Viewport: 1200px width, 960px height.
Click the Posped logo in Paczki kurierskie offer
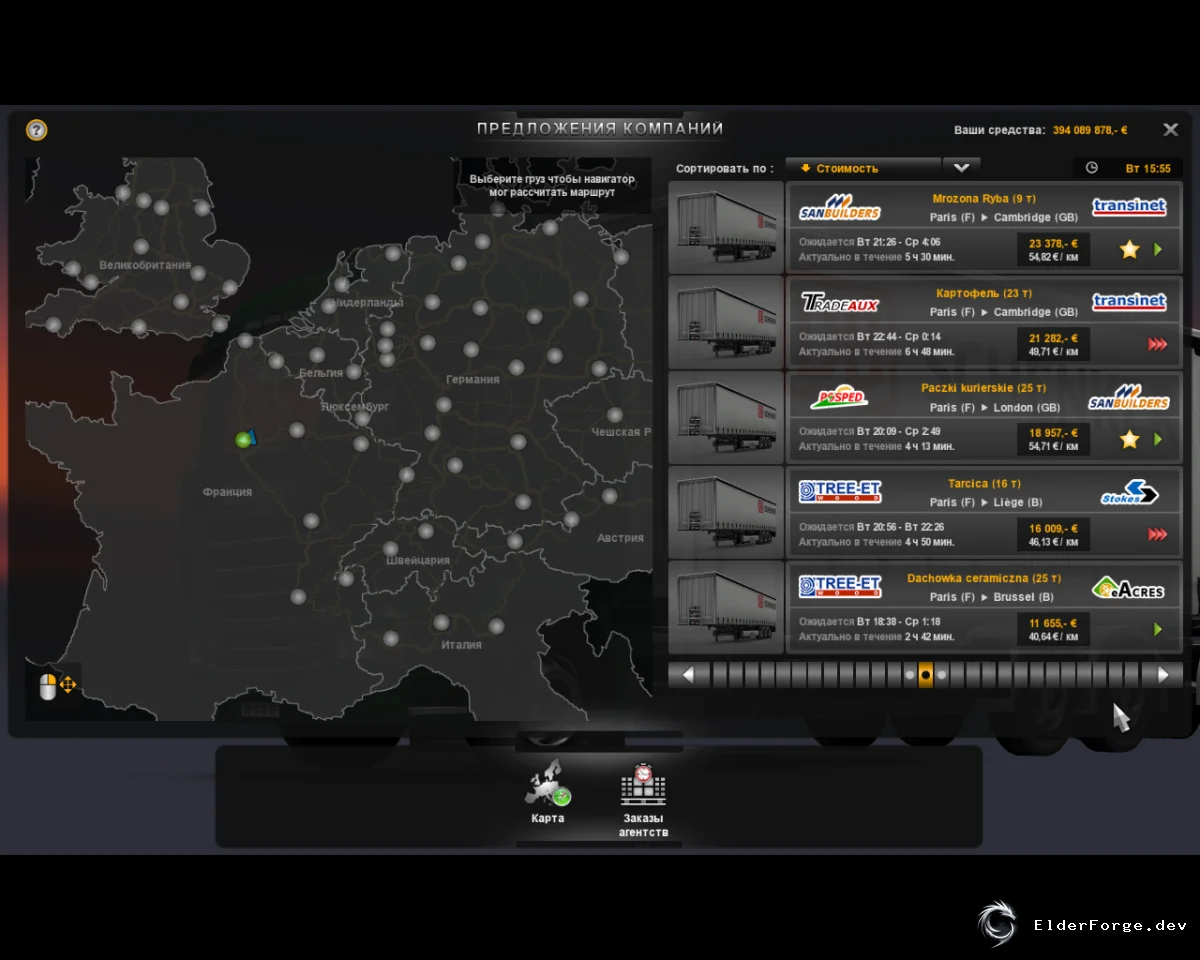840,397
